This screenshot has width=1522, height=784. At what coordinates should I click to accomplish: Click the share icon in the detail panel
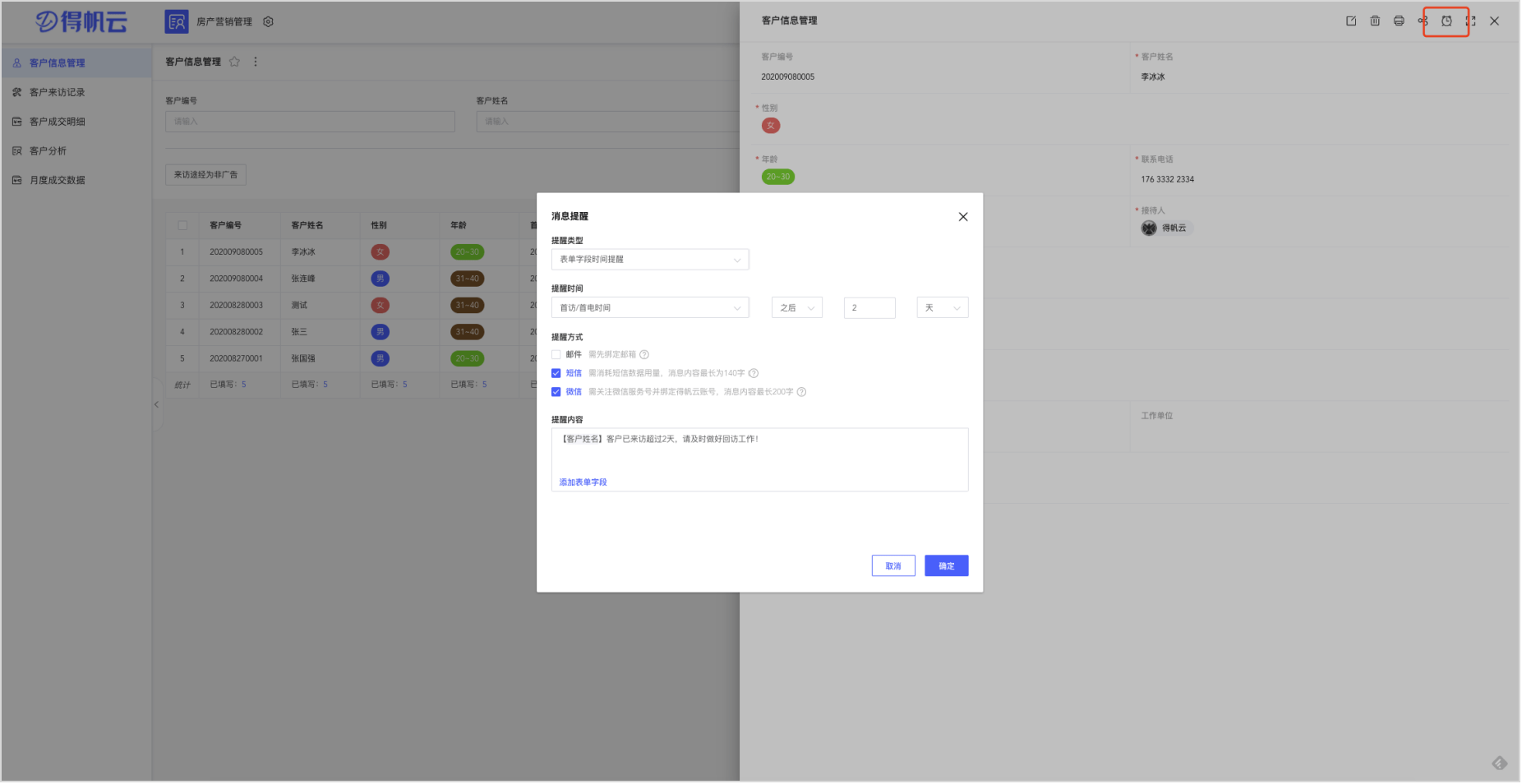pyautogui.click(x=1423, y=21)
